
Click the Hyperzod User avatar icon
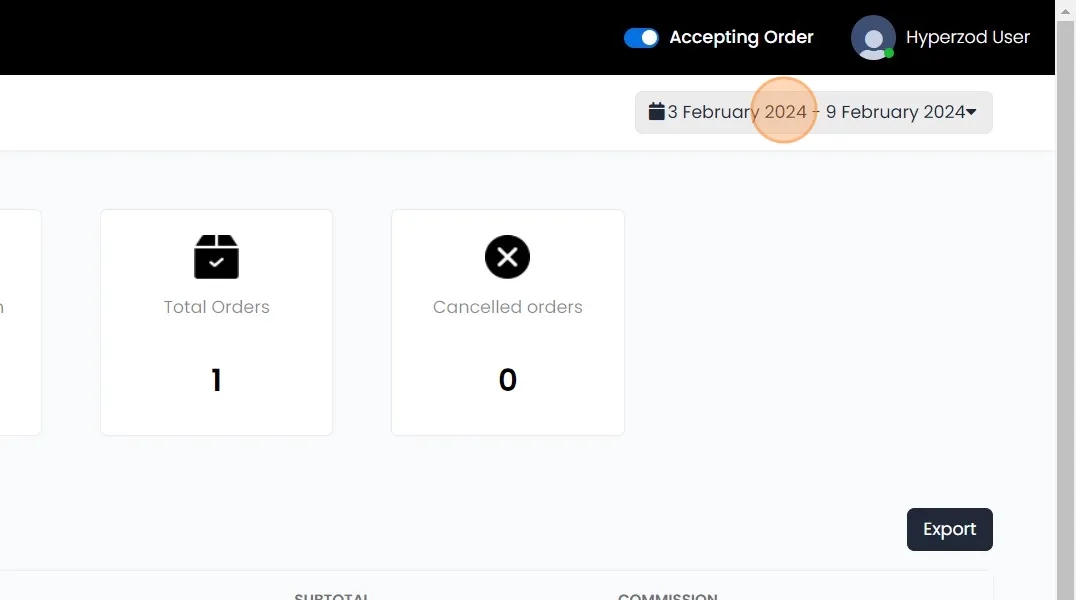[872, 38]
